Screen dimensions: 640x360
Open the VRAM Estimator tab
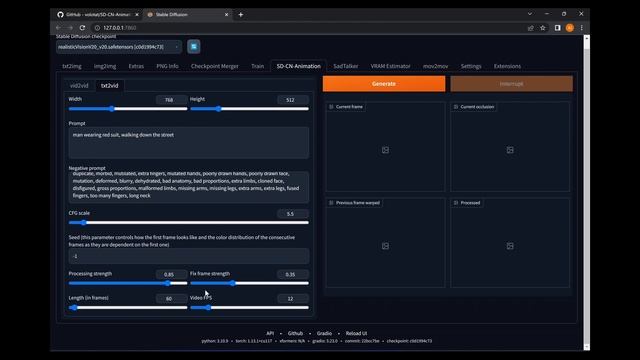click(390, 66)
